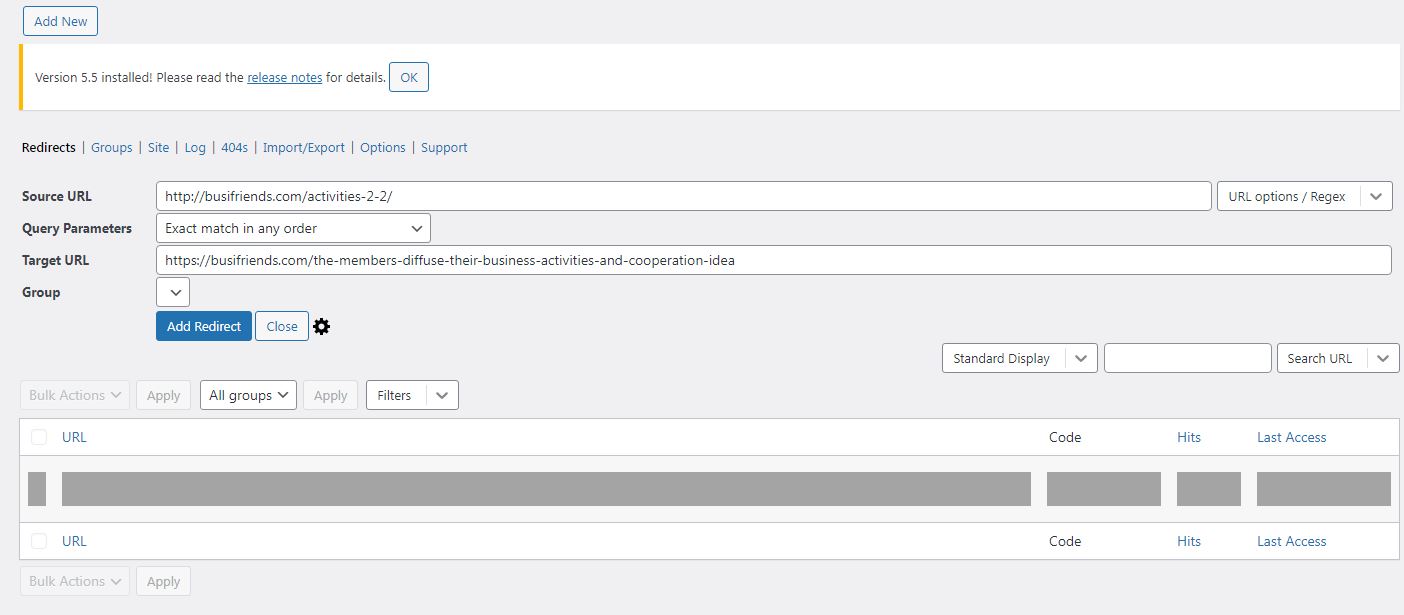Open the Options tab
1404x615 pixels.
[383, 147]
